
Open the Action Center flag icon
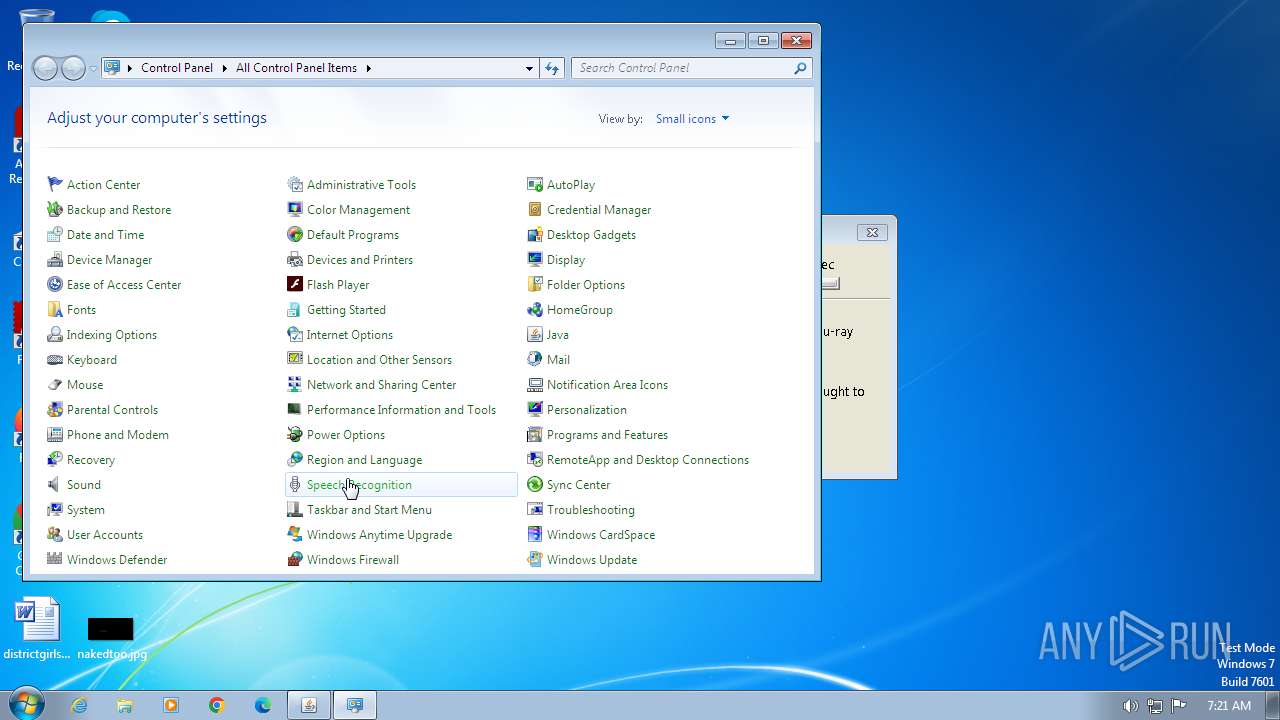55,184
